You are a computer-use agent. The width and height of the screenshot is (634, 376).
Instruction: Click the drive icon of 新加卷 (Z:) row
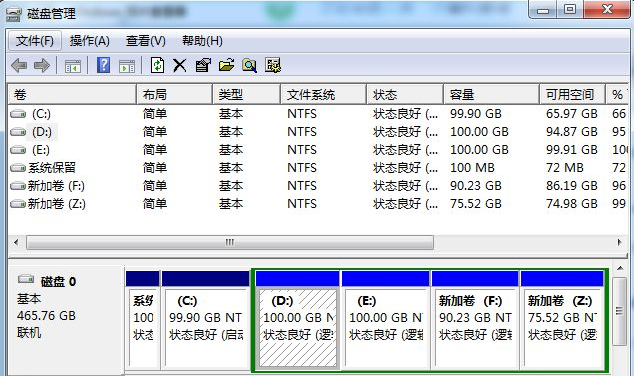click(x=18, y=204)
